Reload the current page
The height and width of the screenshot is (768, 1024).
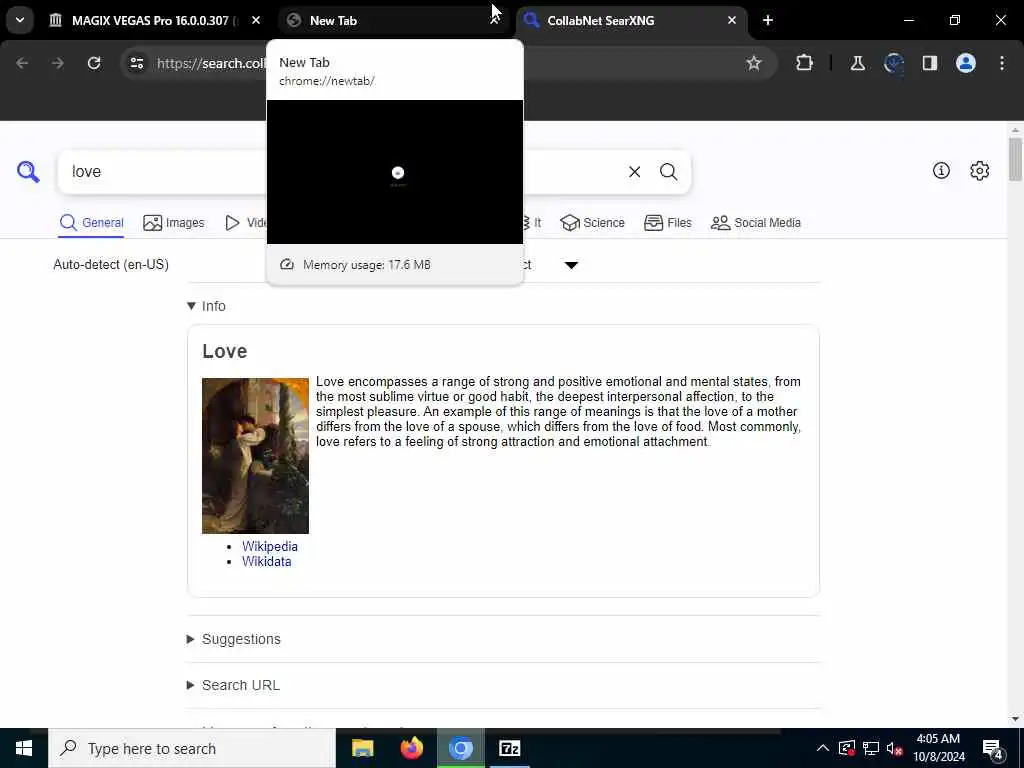94,63
